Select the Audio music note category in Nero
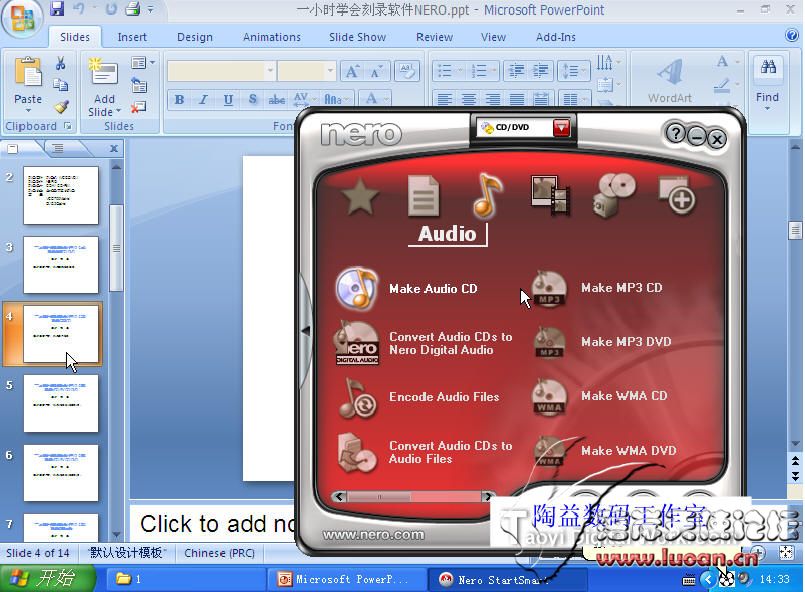This screenshot has width=805, height=592. [x=487, y=196]
